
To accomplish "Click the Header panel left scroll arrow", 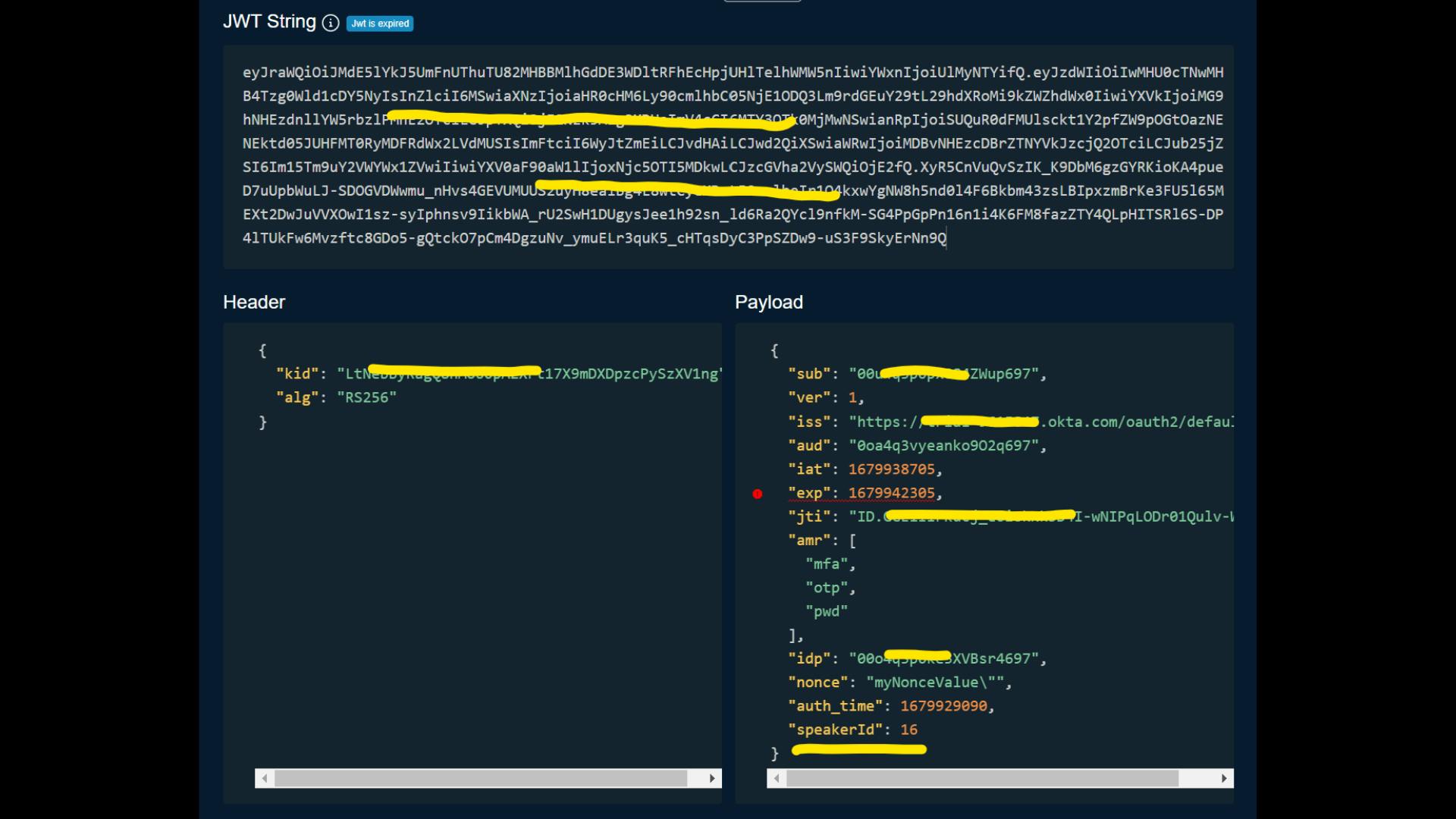I will (264, 778).
